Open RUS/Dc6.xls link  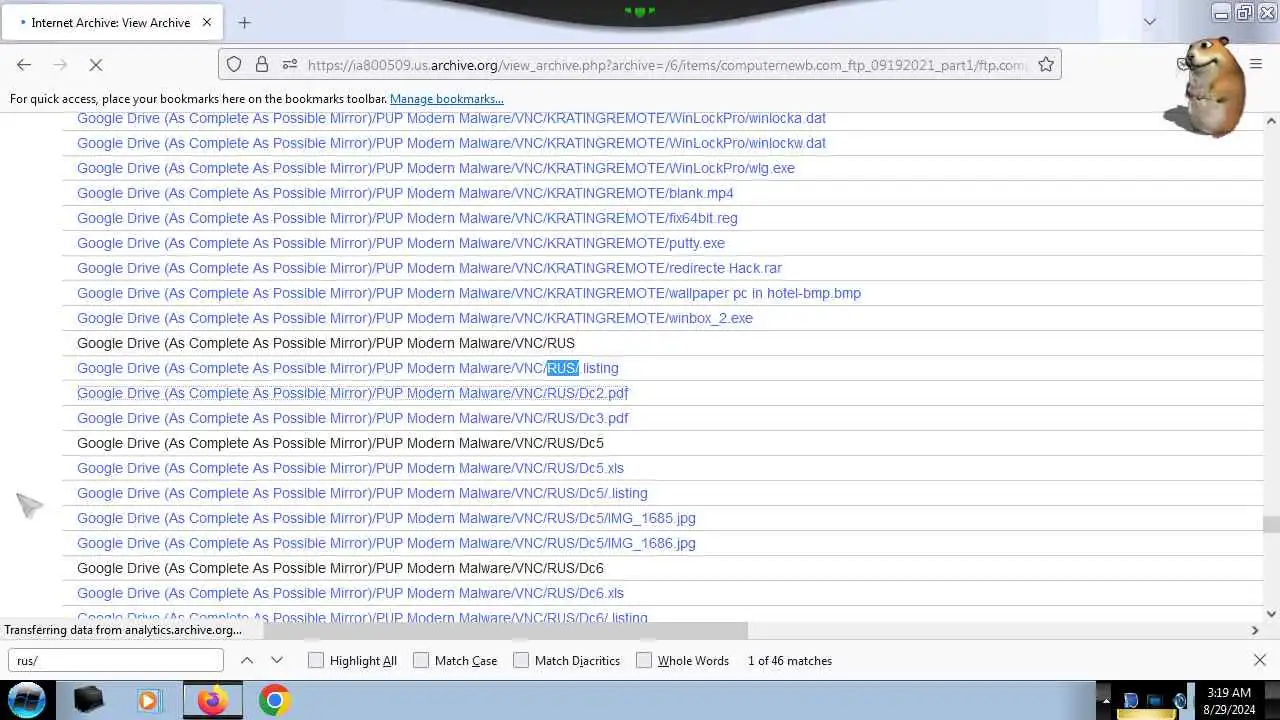pyautogui.click(x=350, y=593)
